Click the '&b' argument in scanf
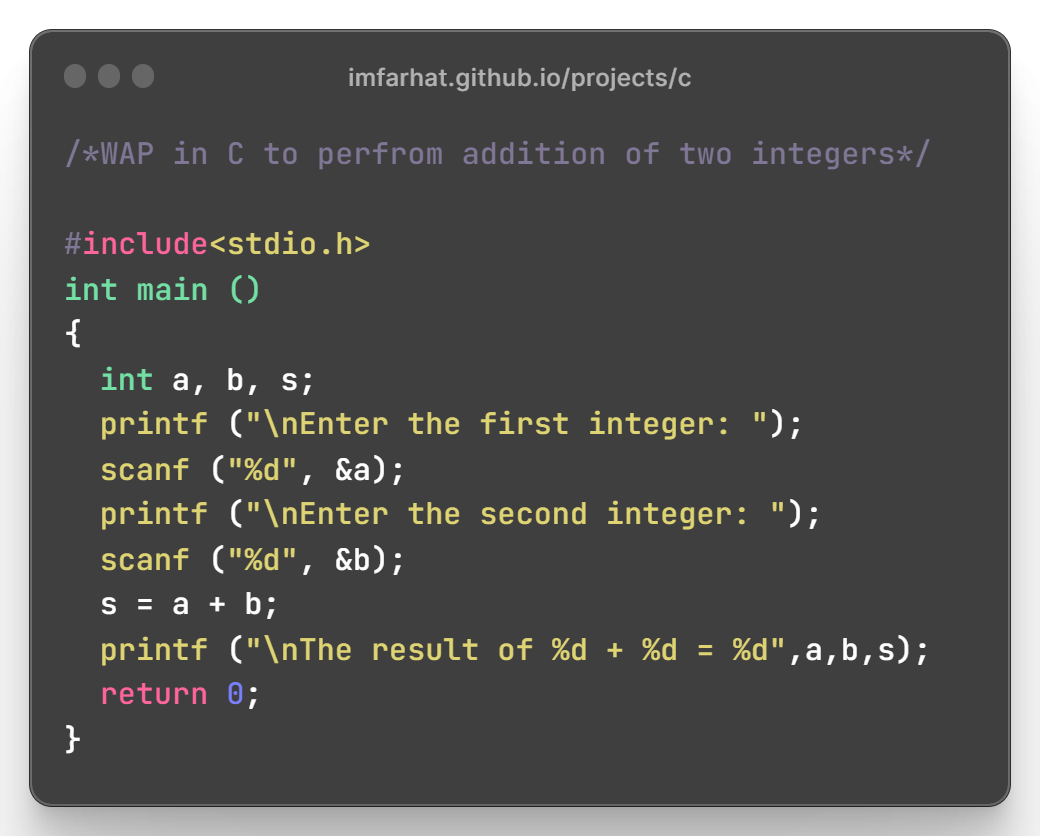Image resolution: width=1040 pixels, height=836 pixels. coord(353,560)
